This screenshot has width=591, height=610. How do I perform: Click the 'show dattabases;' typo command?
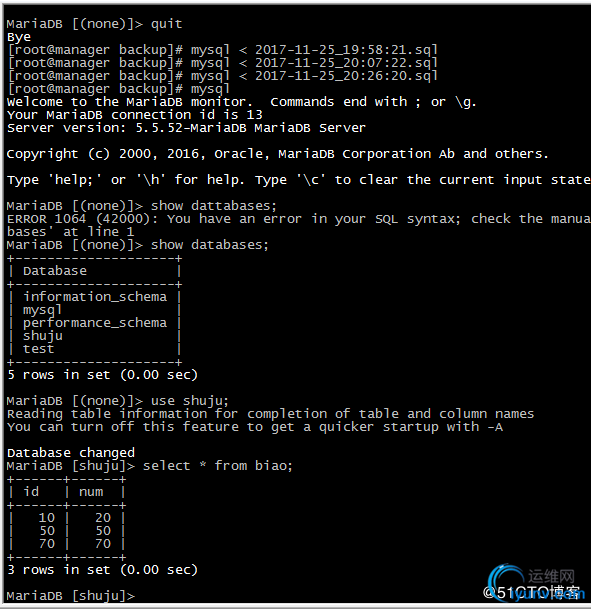click(214, 206)
